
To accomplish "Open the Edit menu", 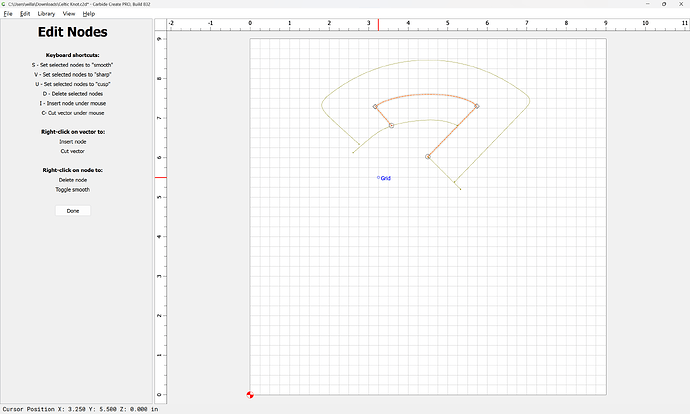I will [x=25, y=14].
